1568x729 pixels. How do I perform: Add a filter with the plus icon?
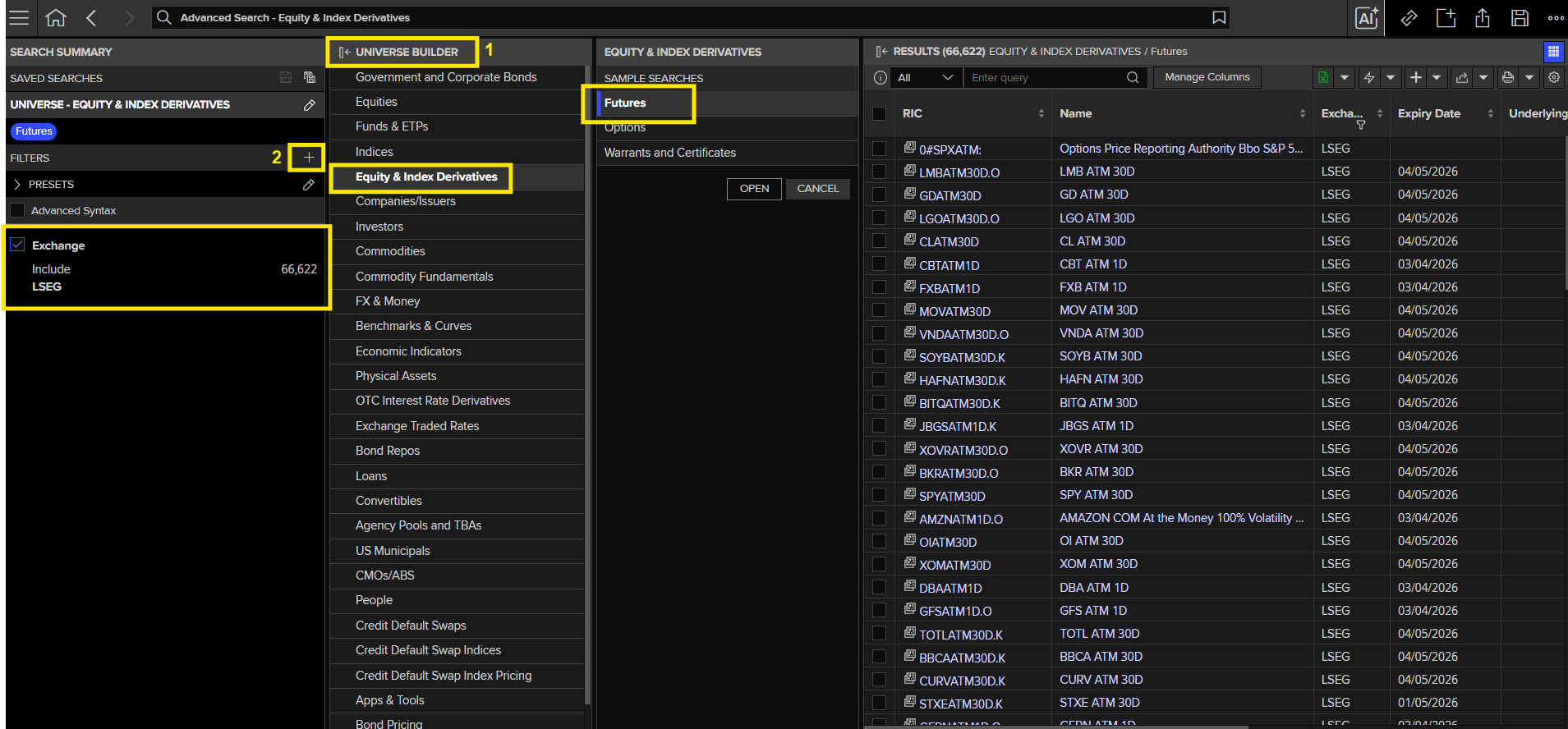[x=309, y=157]
